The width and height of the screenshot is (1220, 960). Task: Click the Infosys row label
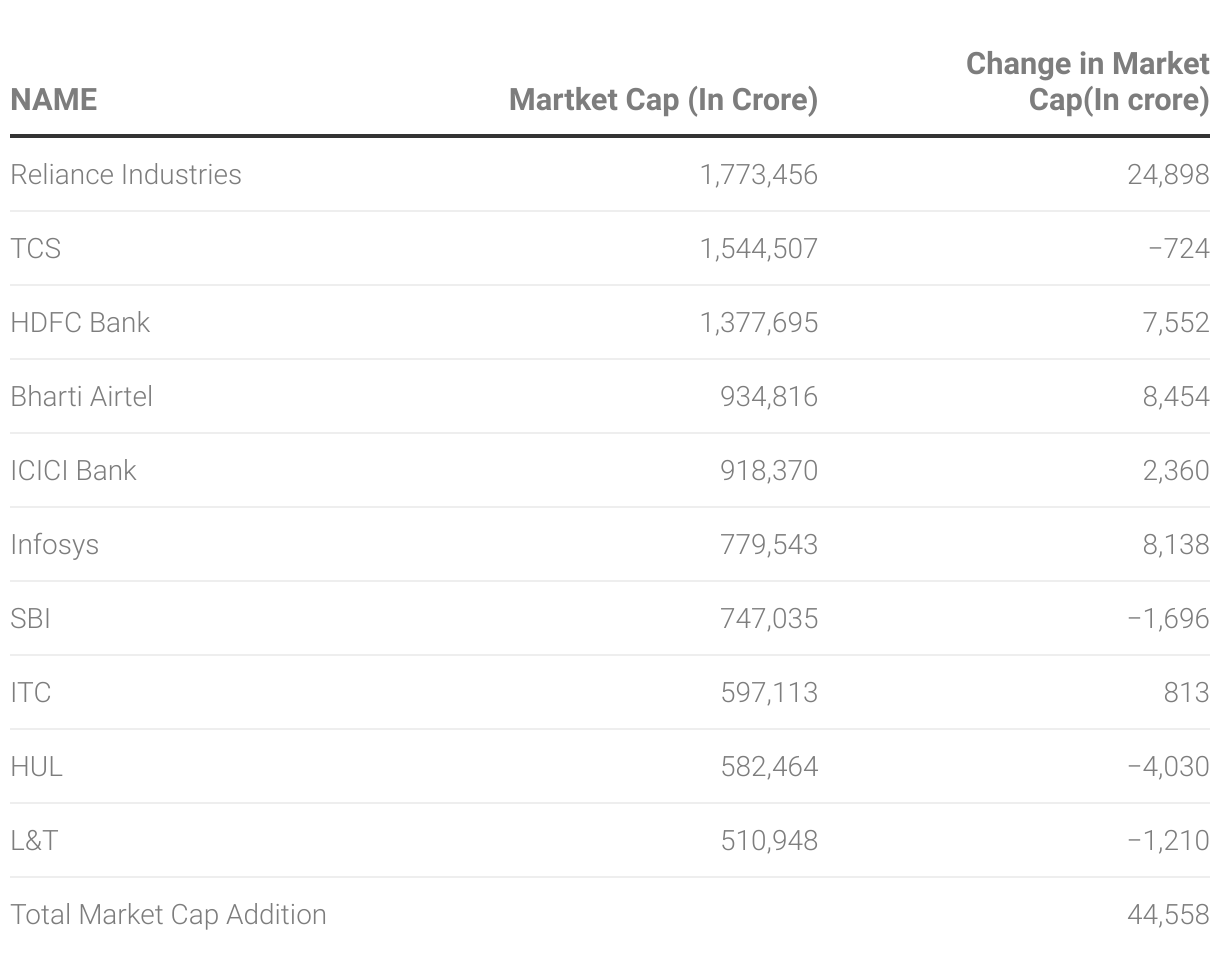click(x=55, y=545)
